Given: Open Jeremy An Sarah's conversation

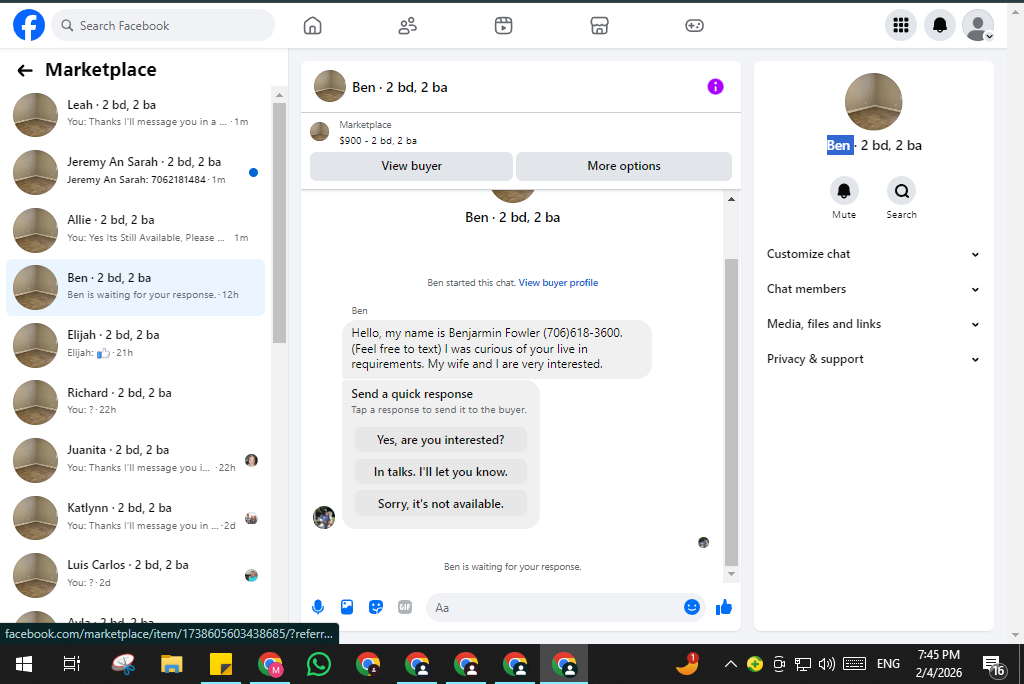Looking at the screenshot, I should tap(136, 172).
